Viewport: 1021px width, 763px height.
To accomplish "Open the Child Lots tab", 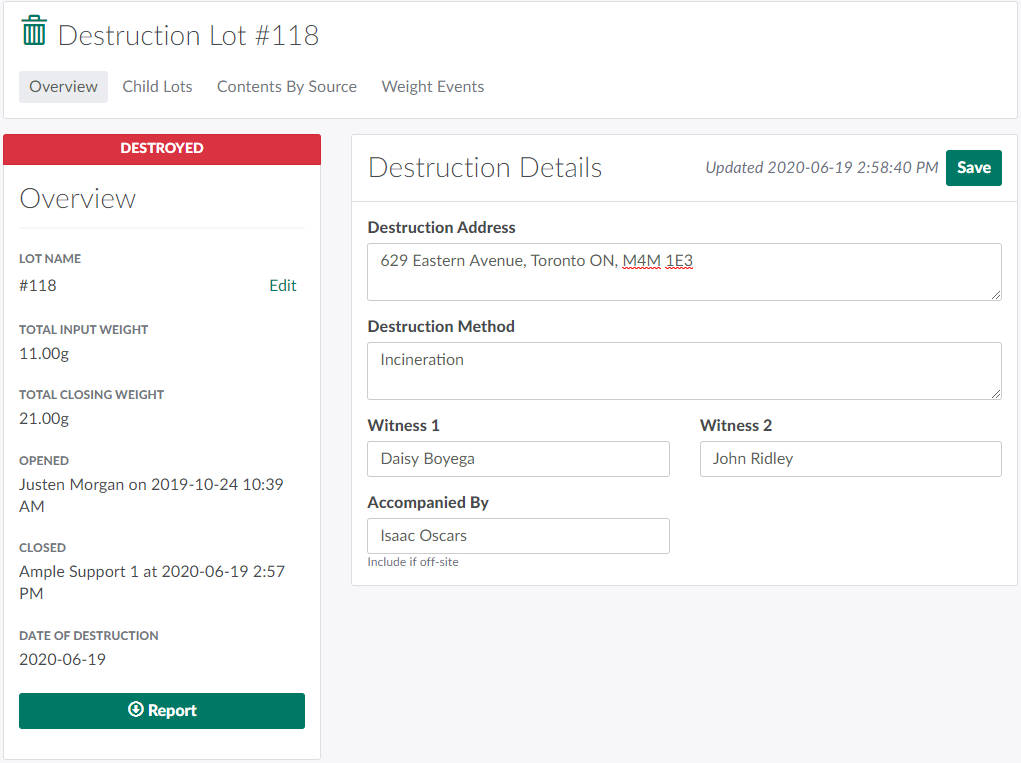I will point(157,87).
